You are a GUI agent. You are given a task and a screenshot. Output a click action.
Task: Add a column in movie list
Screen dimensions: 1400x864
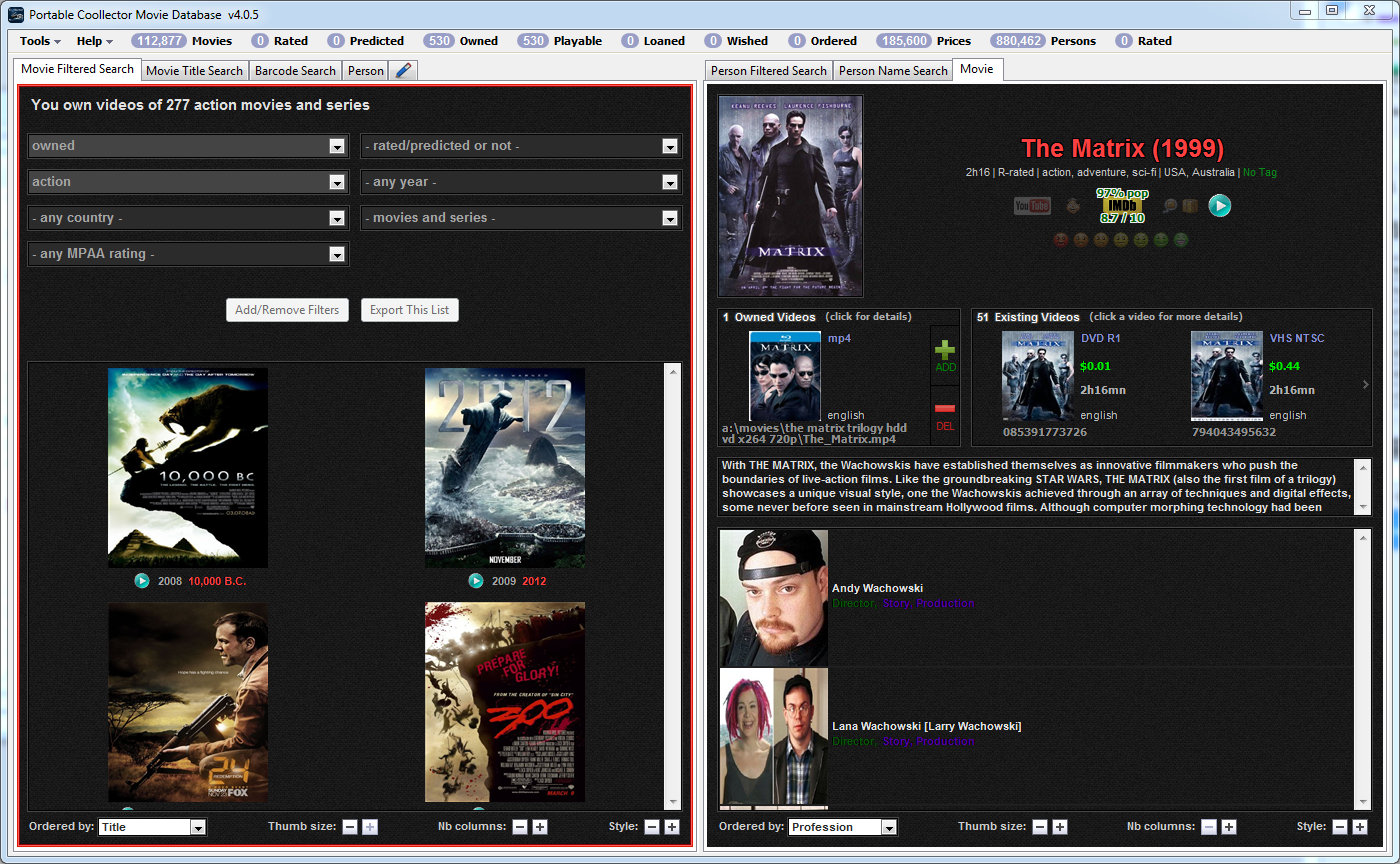(x=540, y=827)
